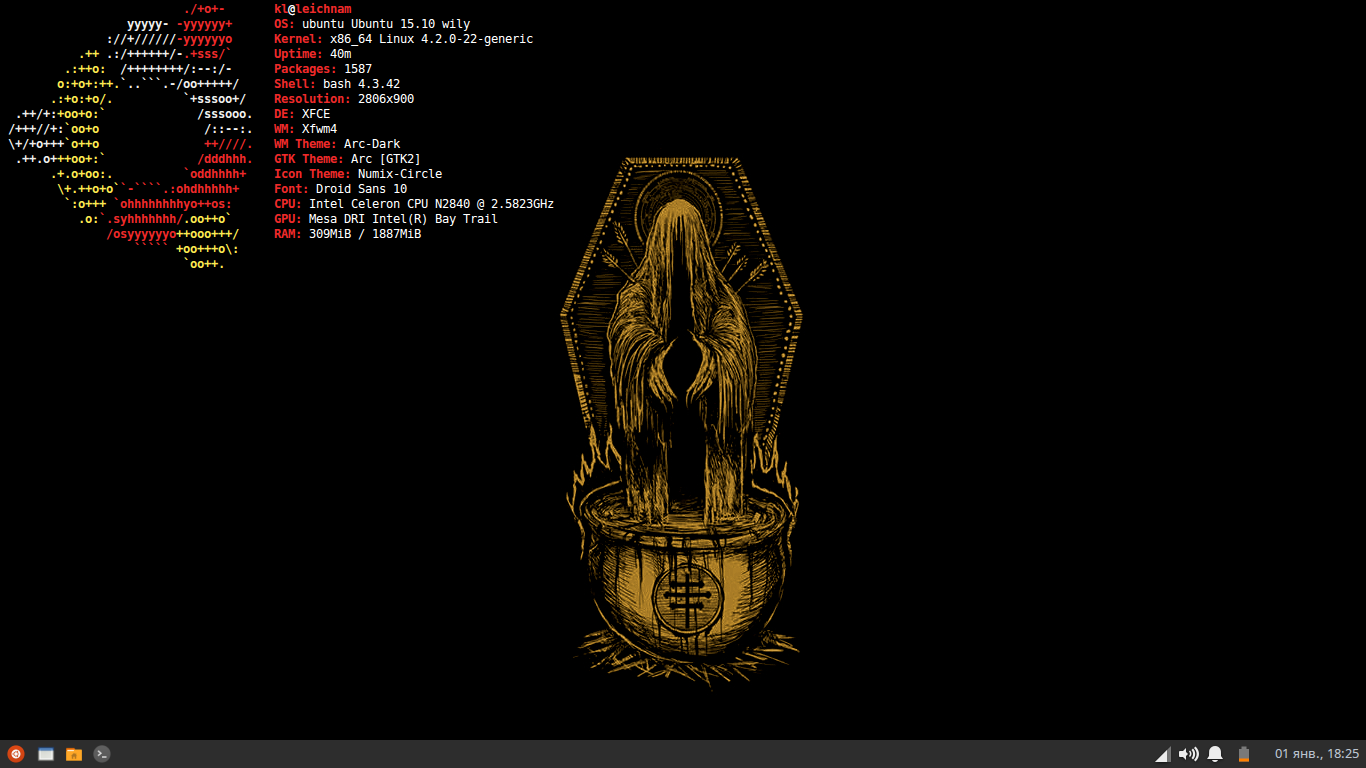Open the network signal indicator
Image resolution: width=1366 pixels, height=768 pixels.
1162,754
